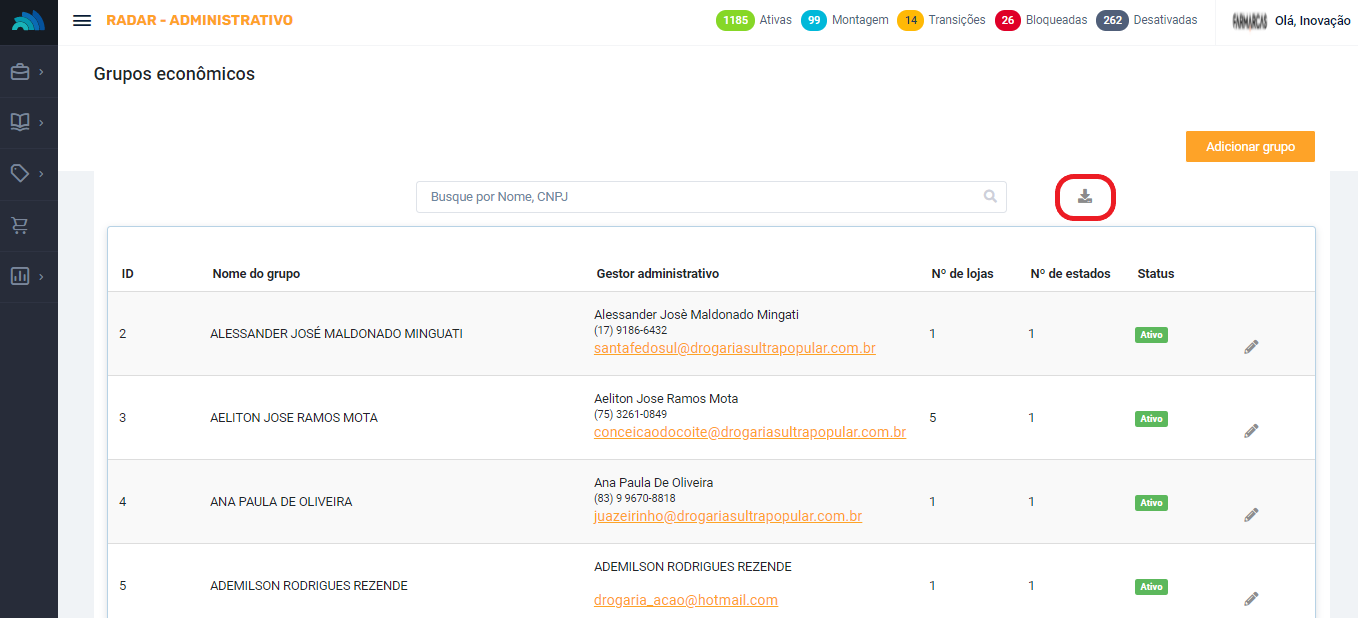This screenshot has height=618, width=1358.
Task: Click the bar chart reports icon
Action: [x=20, y=276]
